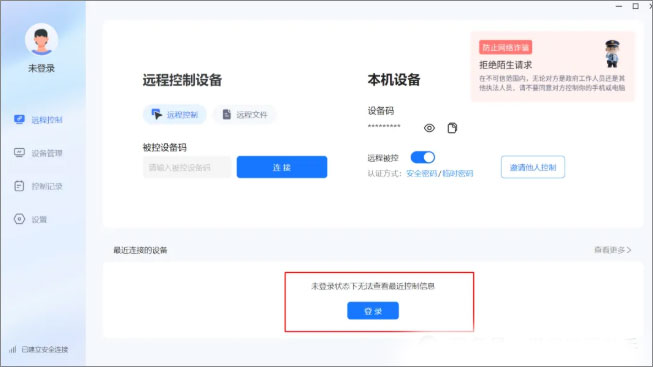Open the 临时密码 link
Image resolution: width=653 pixels, height=367 pixels.
457,173
